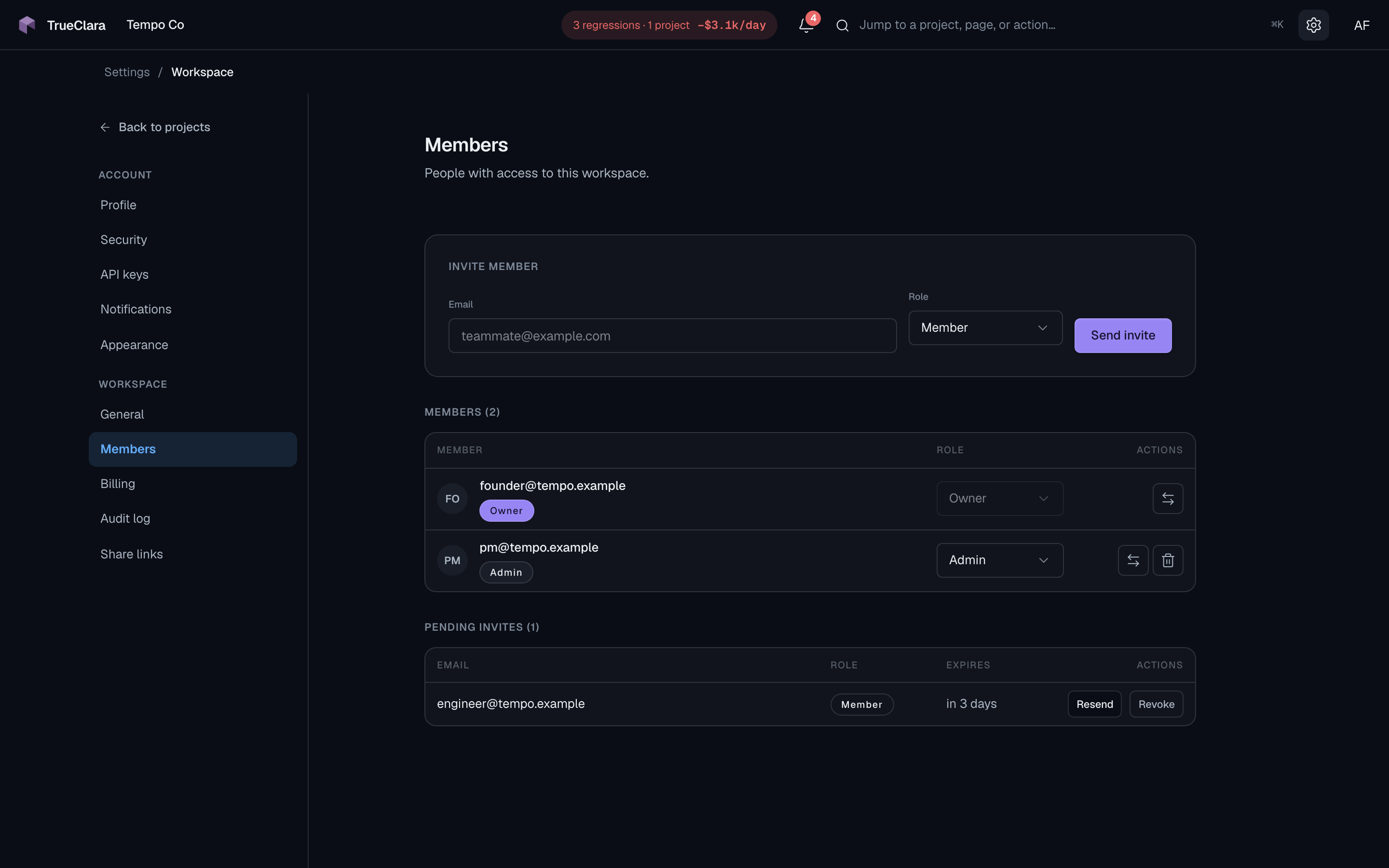The width and height of the screenshot is (1389, 868).
Task: Open the invite Role dropdown set to Member
Action: point(985,328)
